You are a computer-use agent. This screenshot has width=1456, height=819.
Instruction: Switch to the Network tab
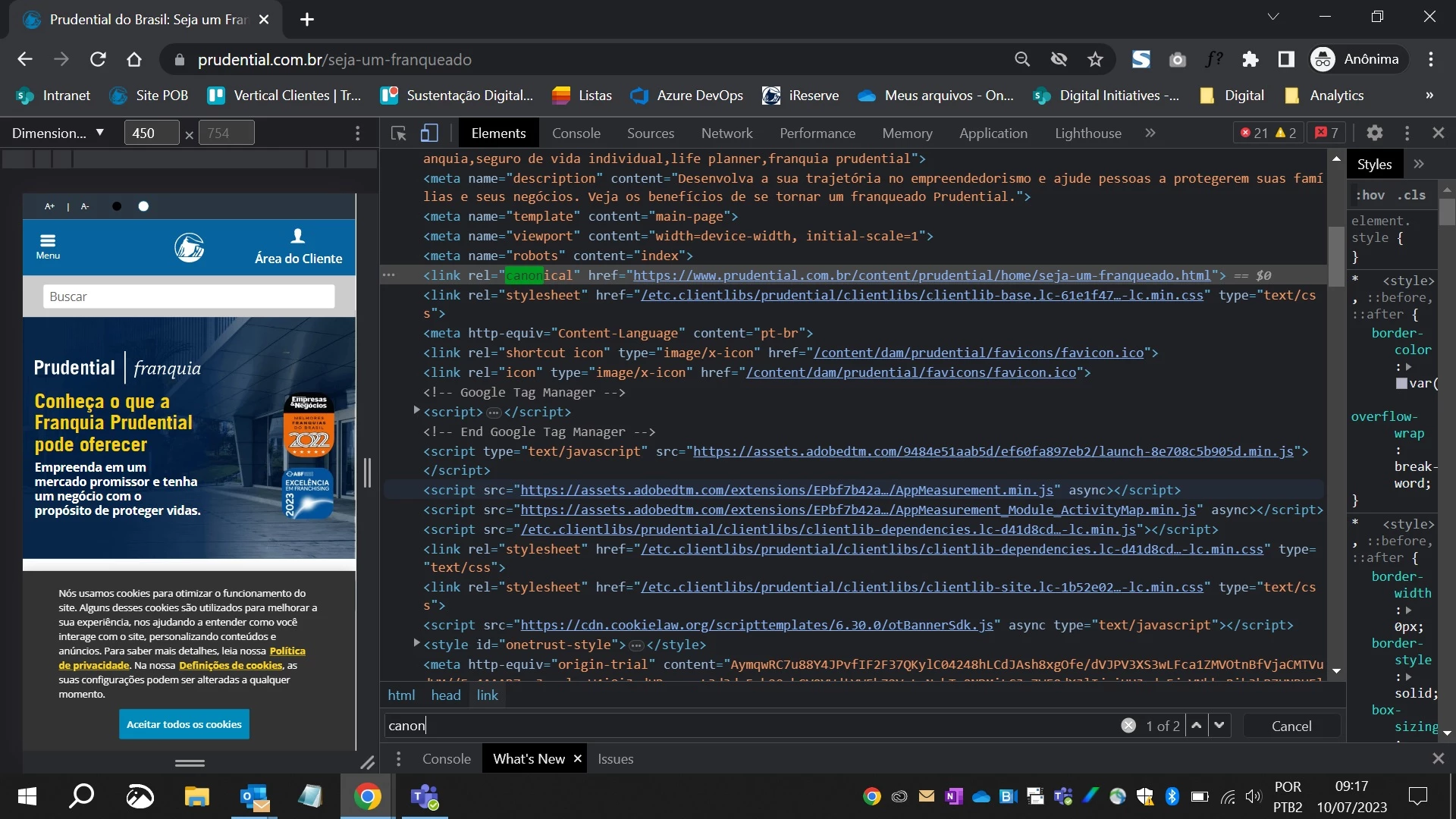[726, 133]
